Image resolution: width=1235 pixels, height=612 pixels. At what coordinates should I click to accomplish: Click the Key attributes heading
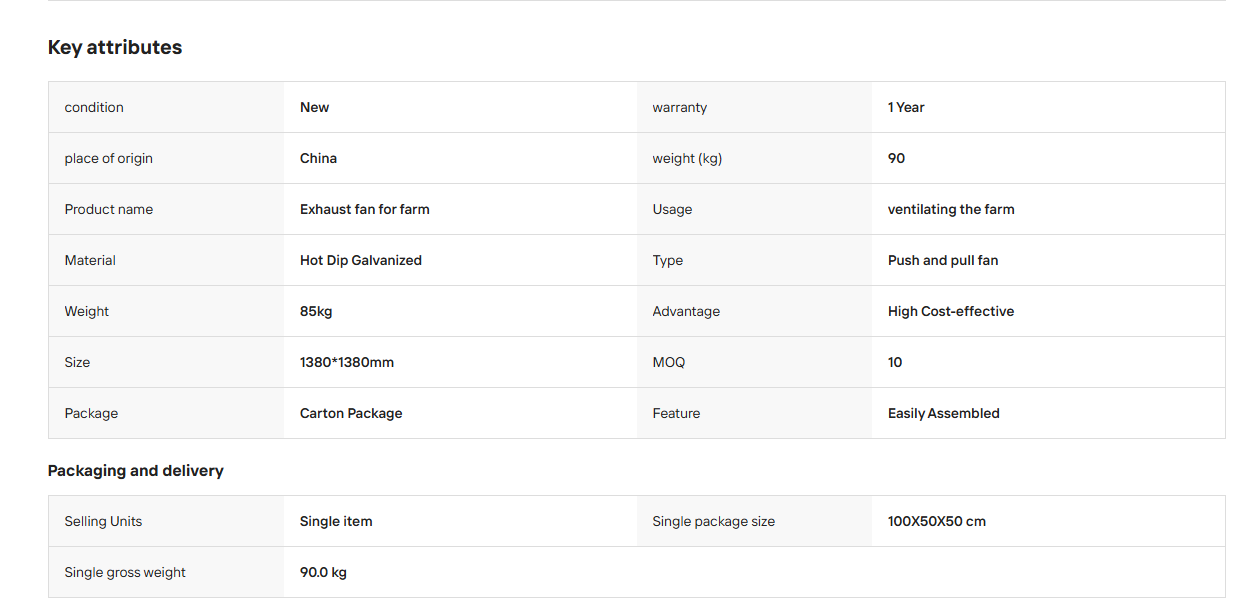tap(115, 47)
